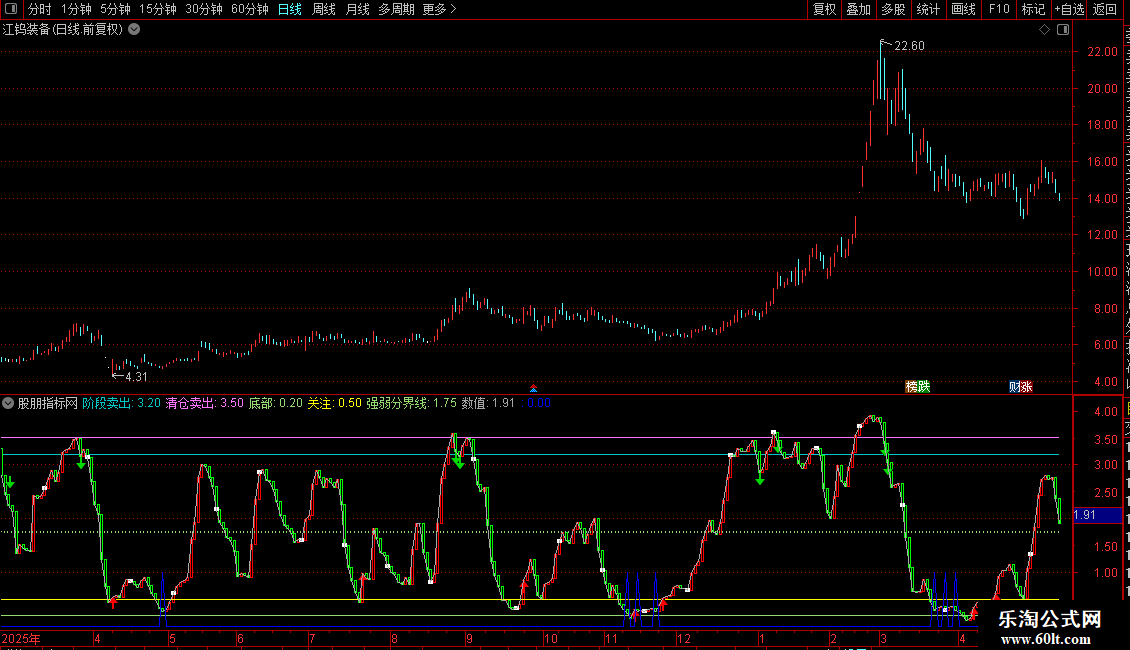Open F10 company information
1130x650 pixels.
pyautogui.click(x=999, y=9)
